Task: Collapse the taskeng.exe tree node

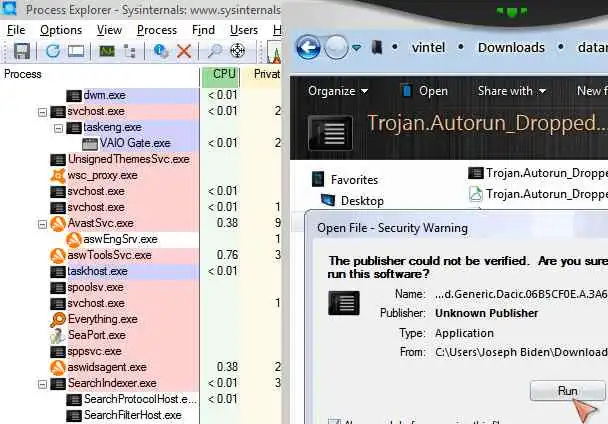Action: tap(58, 128)
